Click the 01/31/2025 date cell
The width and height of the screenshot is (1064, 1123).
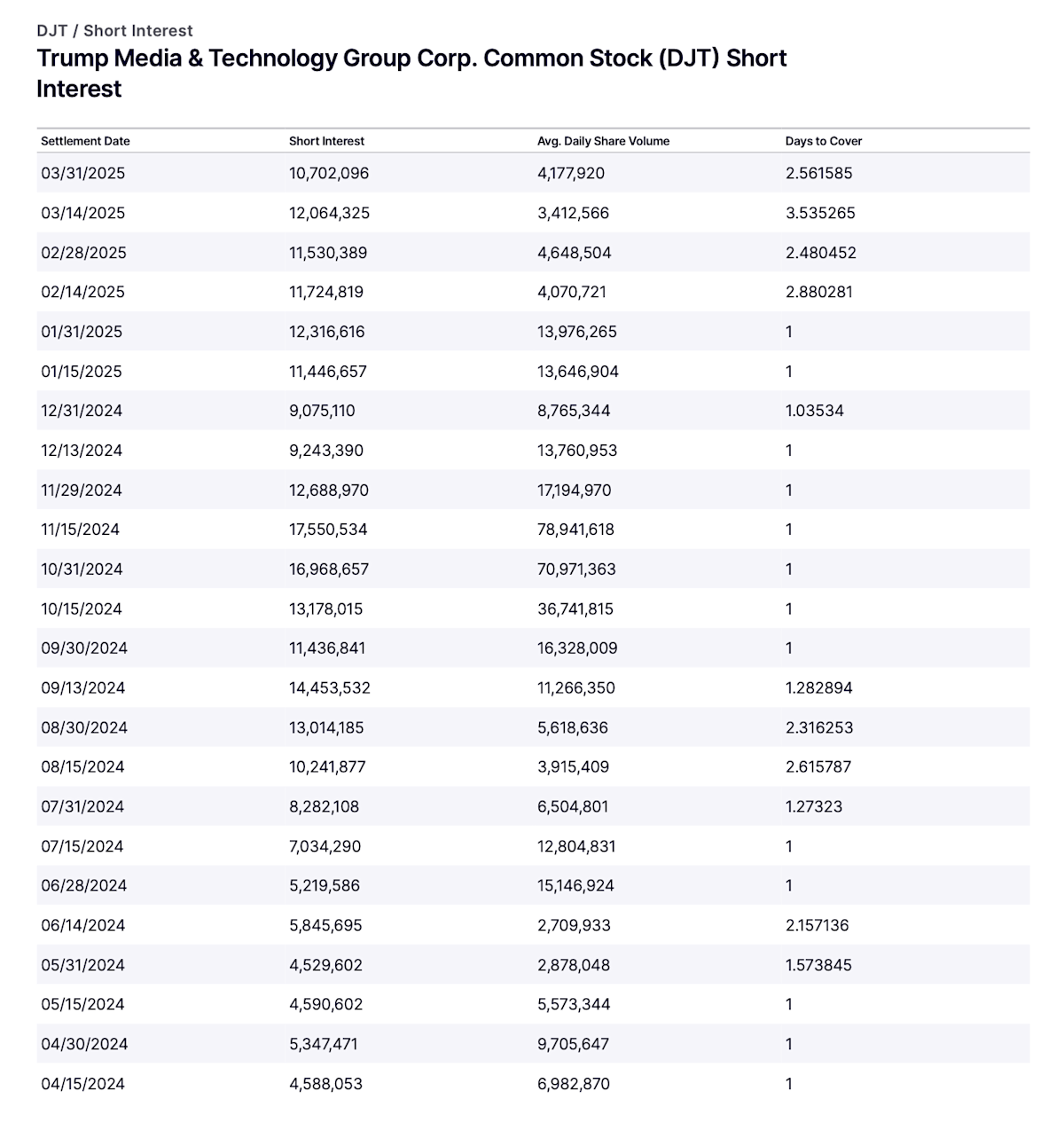pos(82,332)
